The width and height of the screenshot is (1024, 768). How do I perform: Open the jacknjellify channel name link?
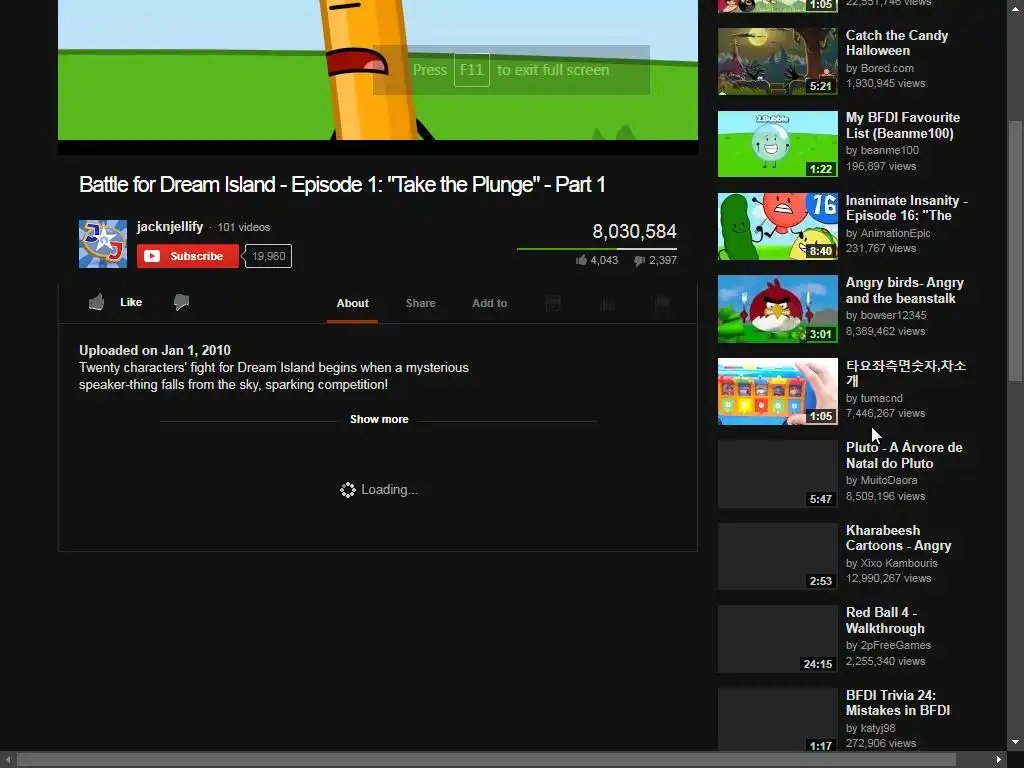click(x=170, y=227)
